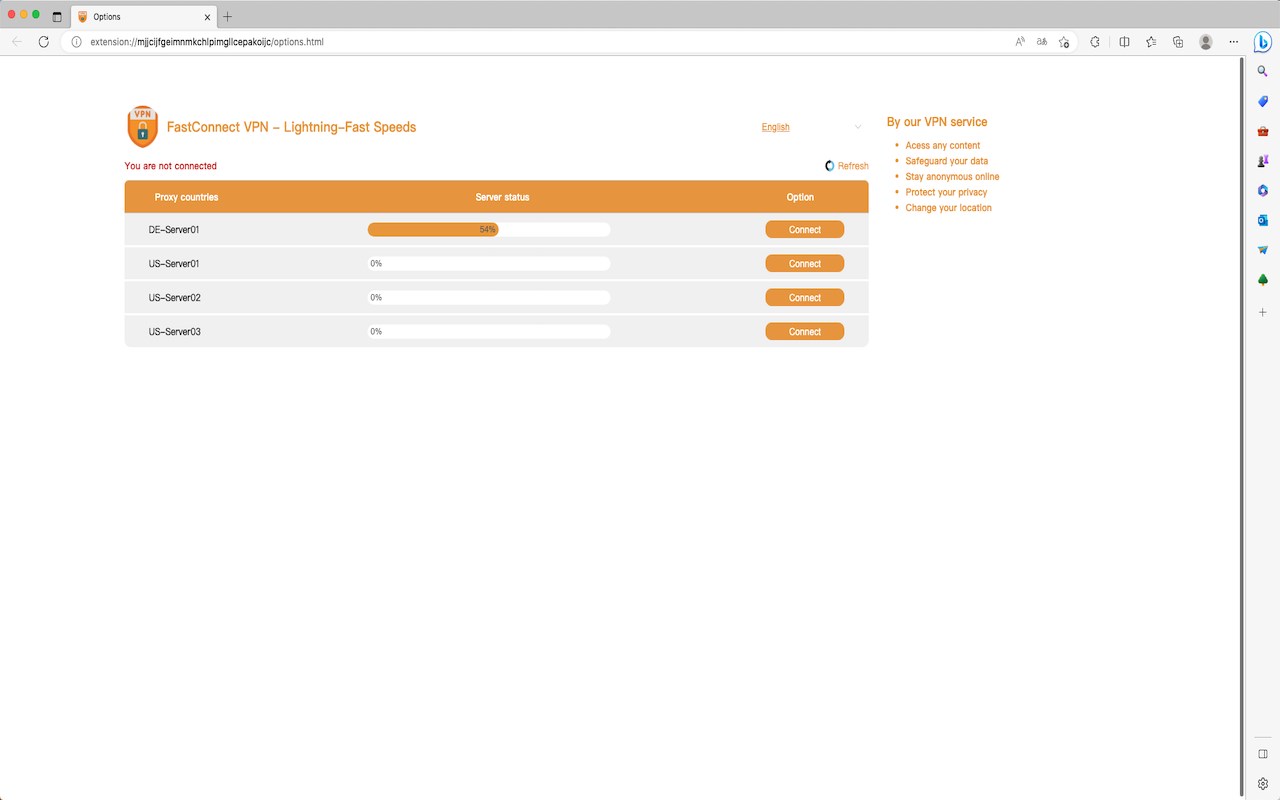Click the US-Server02 0% status bar
This screenshot has width=1280, height=800.
[x=489, y=298]
